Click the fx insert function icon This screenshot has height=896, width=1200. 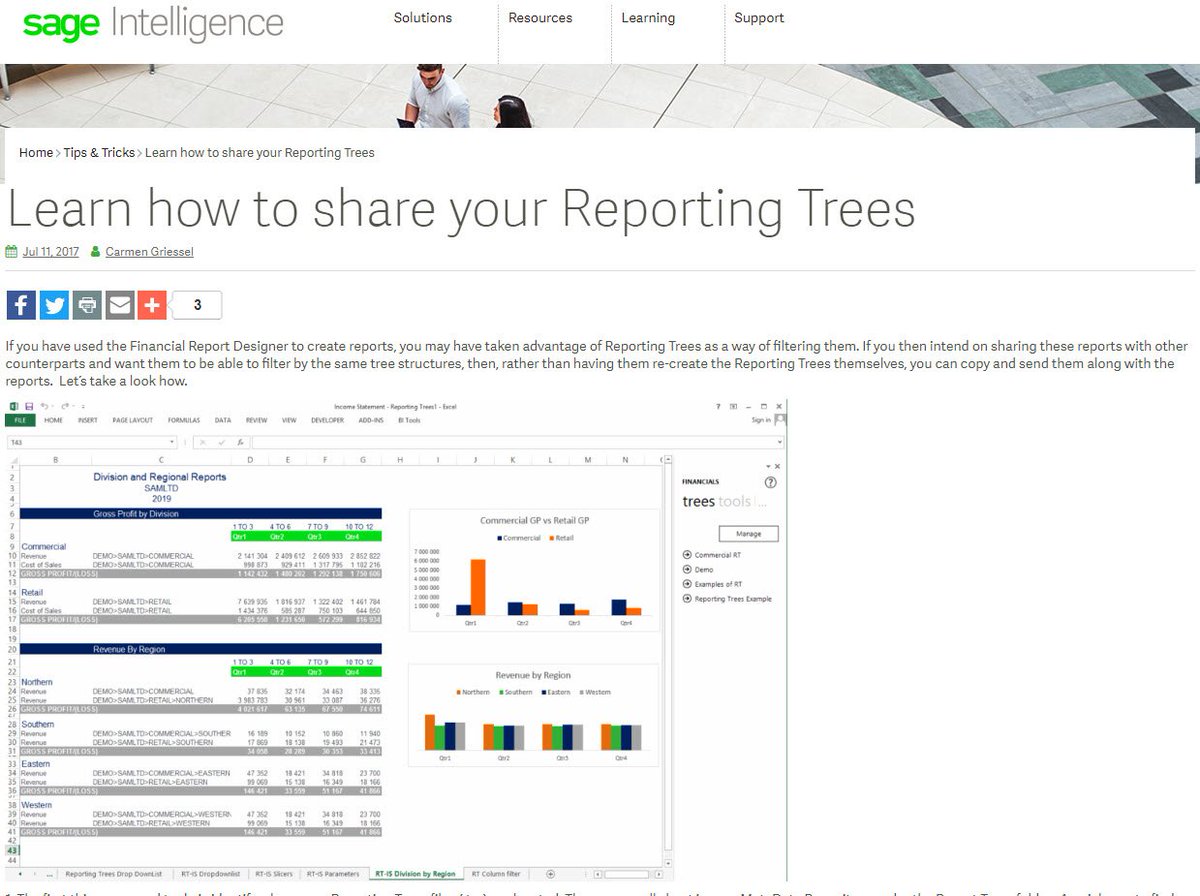click(x=241, y=442)
